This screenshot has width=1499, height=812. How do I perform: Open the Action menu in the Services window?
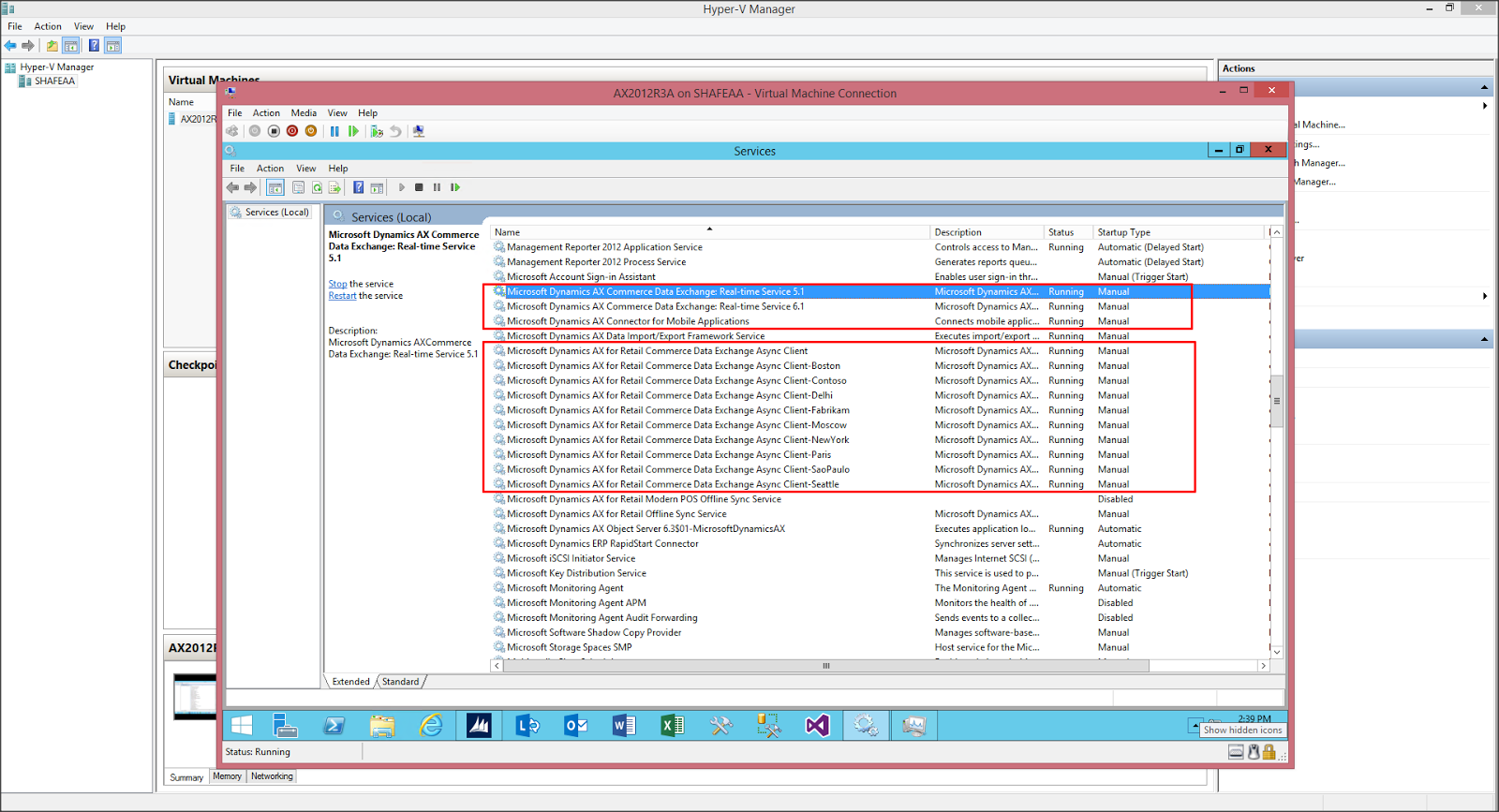pos(270,169)
